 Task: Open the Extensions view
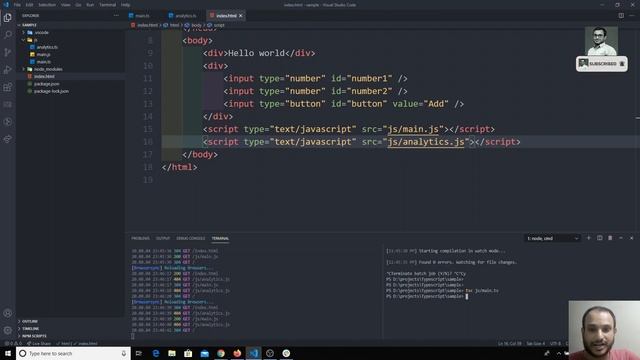7,87
